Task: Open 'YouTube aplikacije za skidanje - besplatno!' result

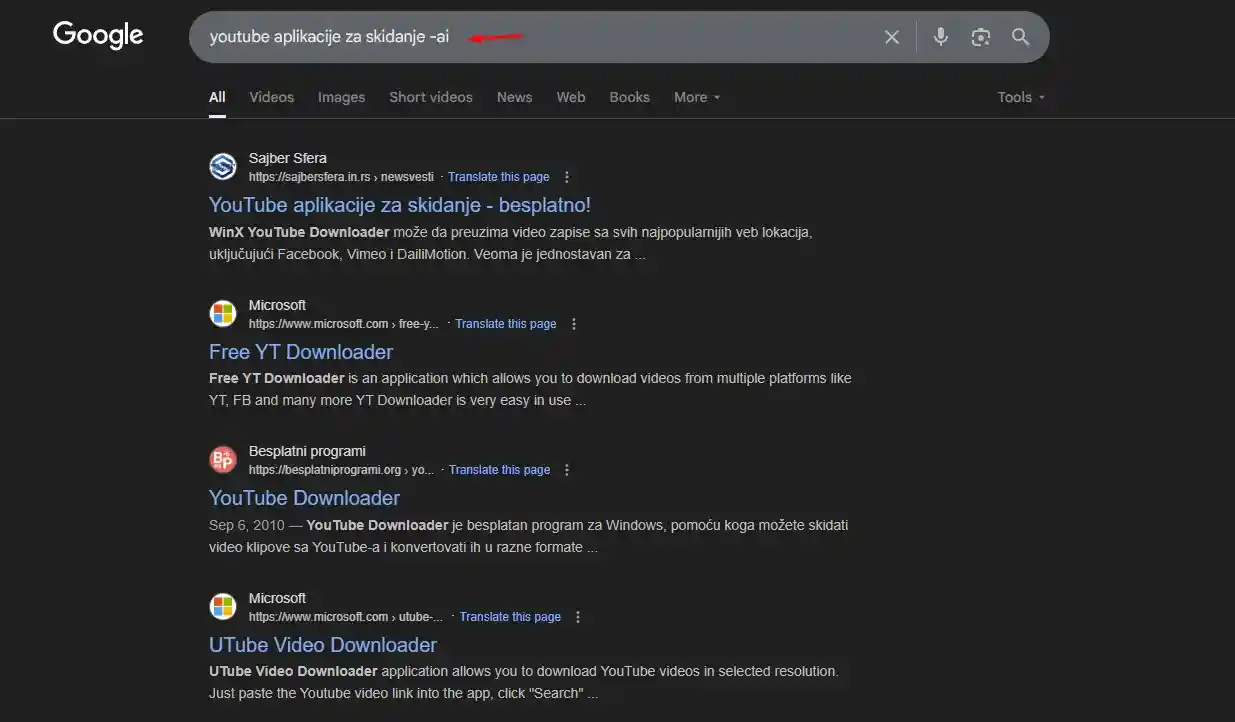Action: coord(400,205)
